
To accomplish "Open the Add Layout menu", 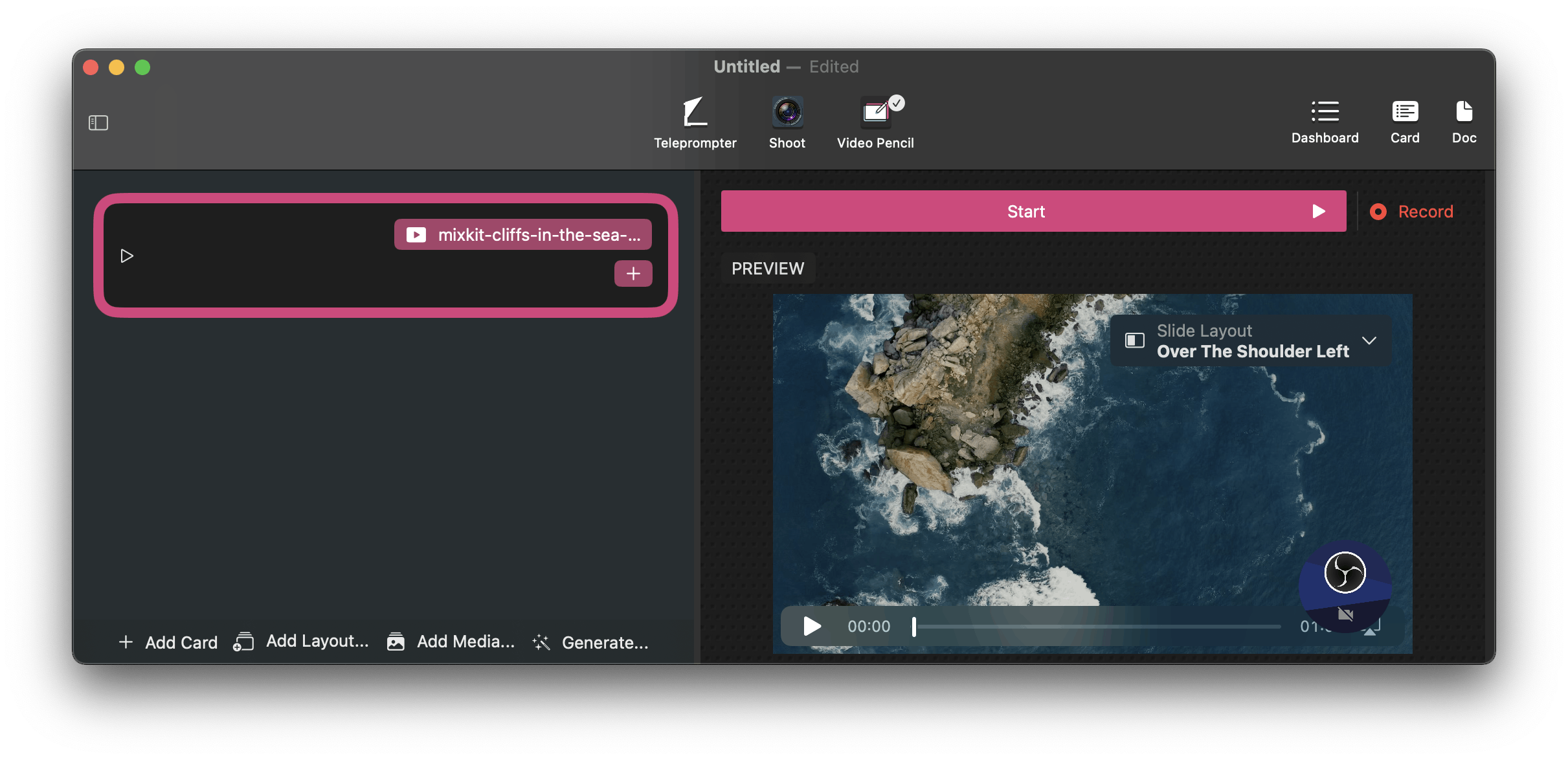I will click(x=301, y=642).
